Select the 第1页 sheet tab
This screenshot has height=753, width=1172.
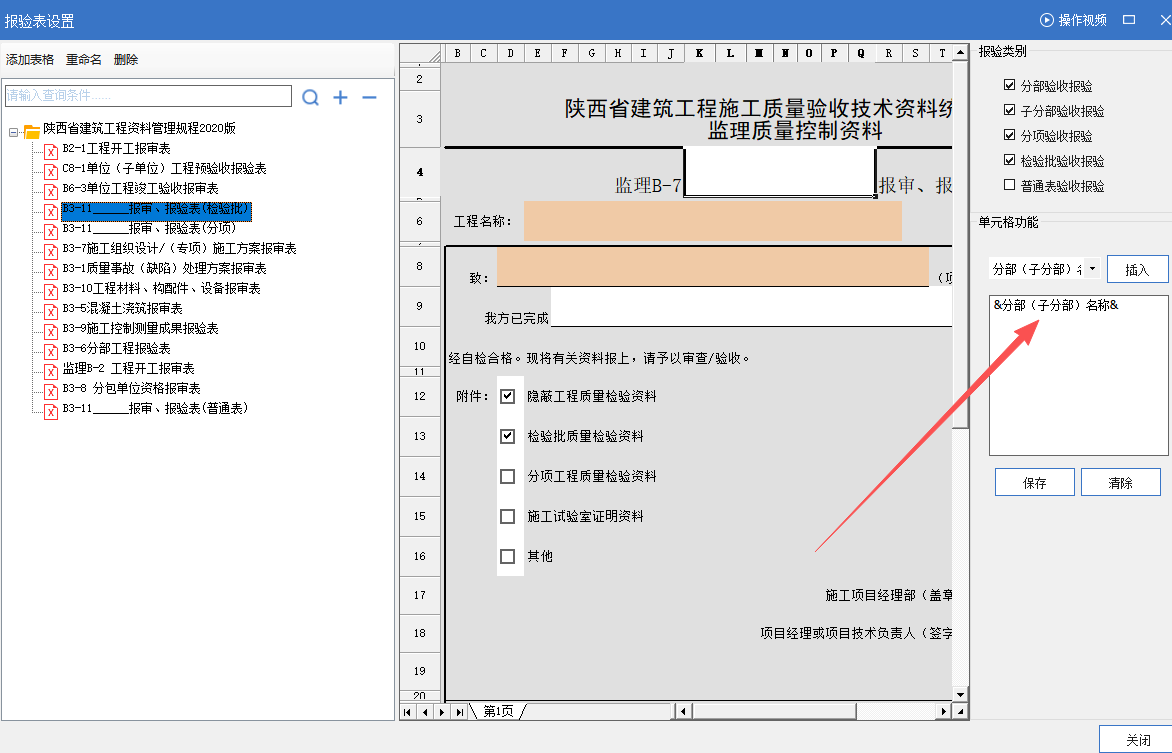[x=498, y=712]
